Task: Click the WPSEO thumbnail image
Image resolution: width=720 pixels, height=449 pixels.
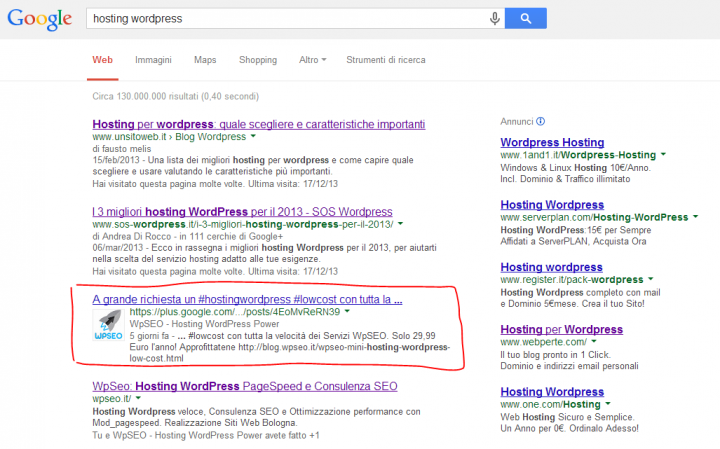Action: tap(108, 325)
